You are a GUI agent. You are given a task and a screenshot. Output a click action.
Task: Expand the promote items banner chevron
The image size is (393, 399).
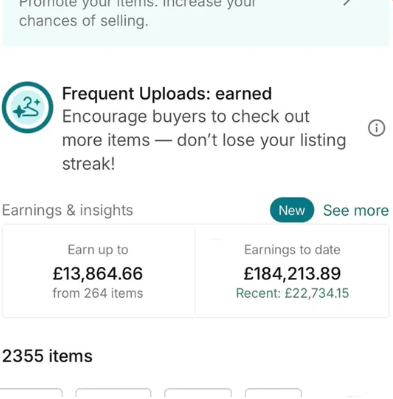[x=347, y=3]
